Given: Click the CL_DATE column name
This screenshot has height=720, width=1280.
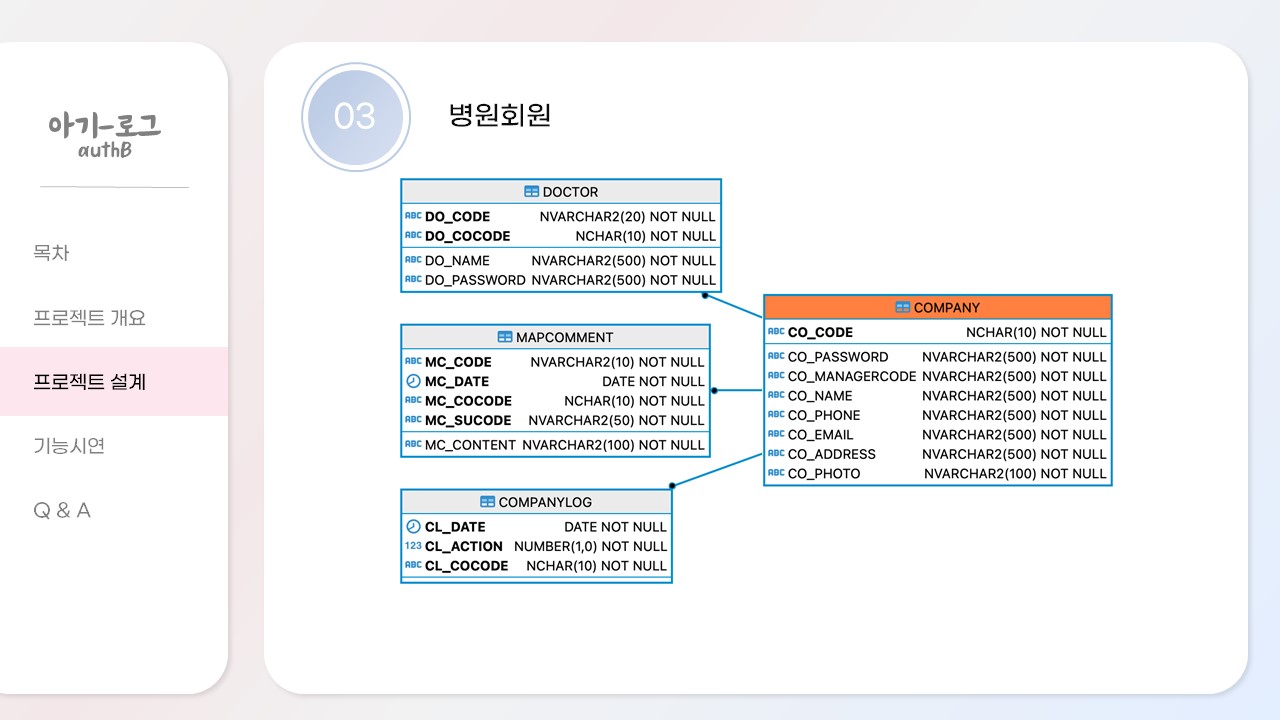Looking at the screenshot, I should point(455,527).
